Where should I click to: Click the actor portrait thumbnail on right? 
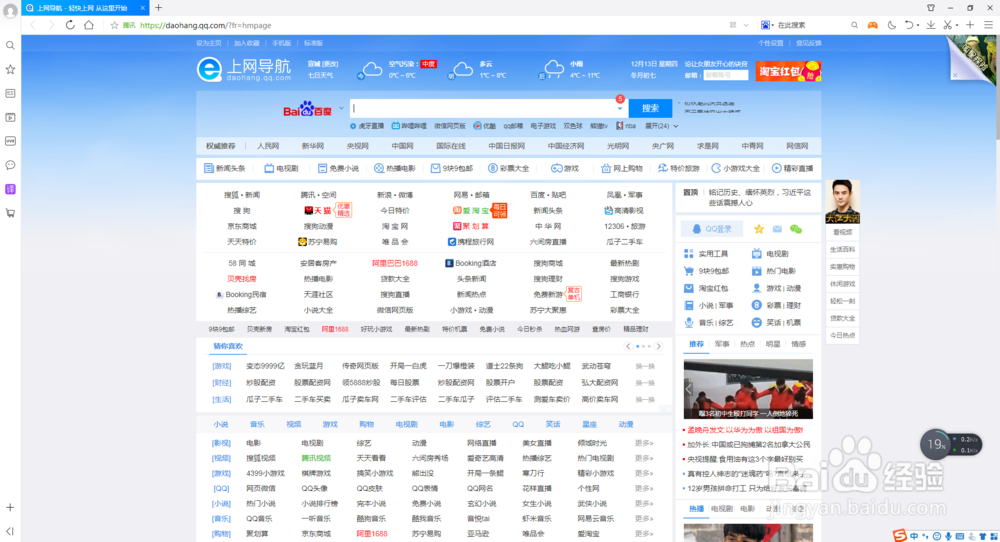click(842, 201)
